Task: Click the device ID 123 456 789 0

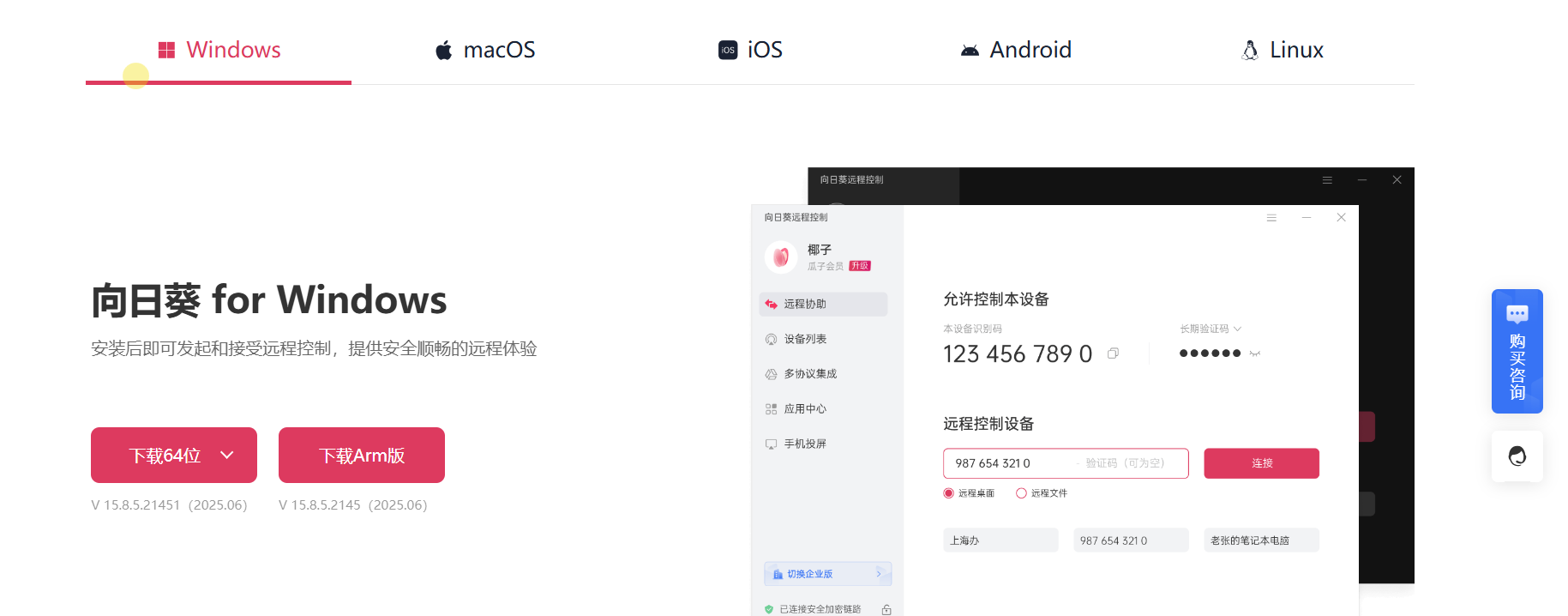Action: 1018,353
